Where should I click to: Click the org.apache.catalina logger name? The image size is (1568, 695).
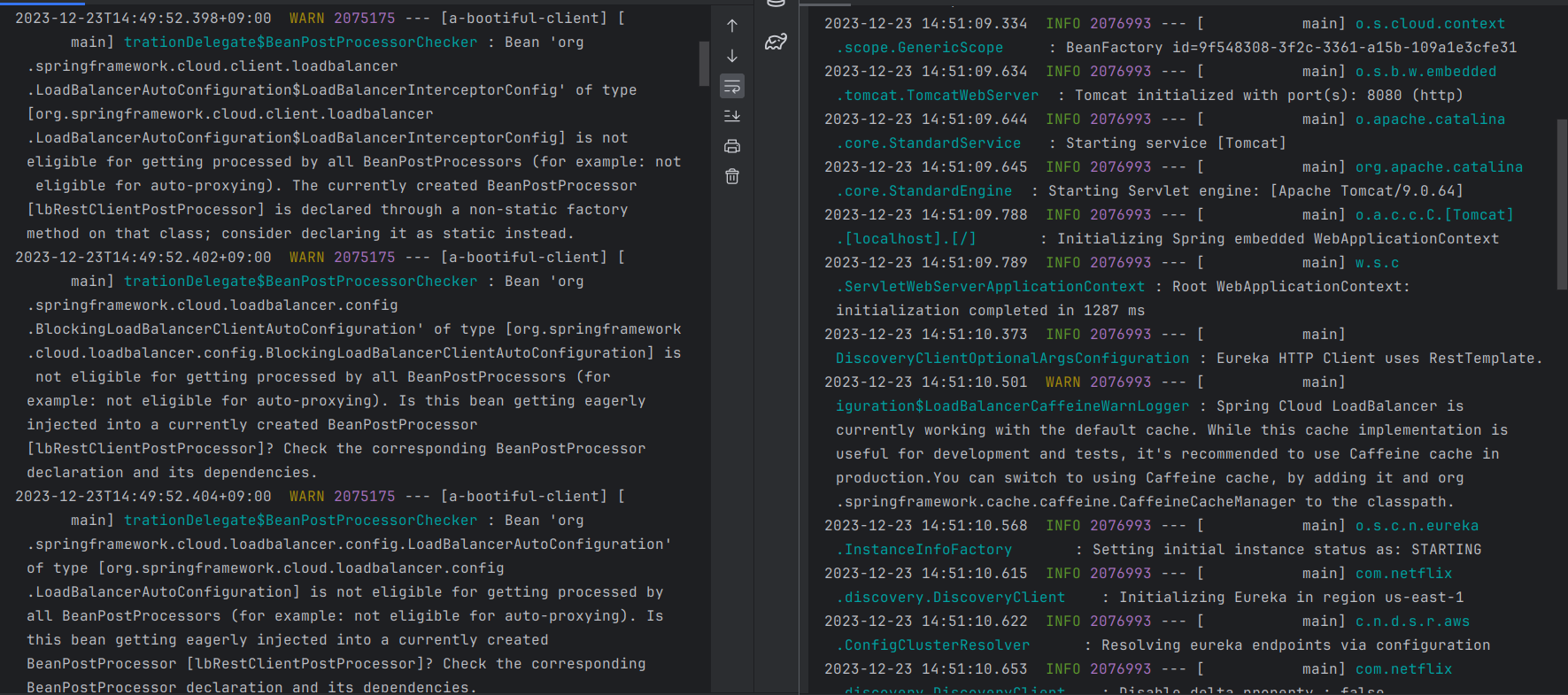click(x=1439, y=166)
